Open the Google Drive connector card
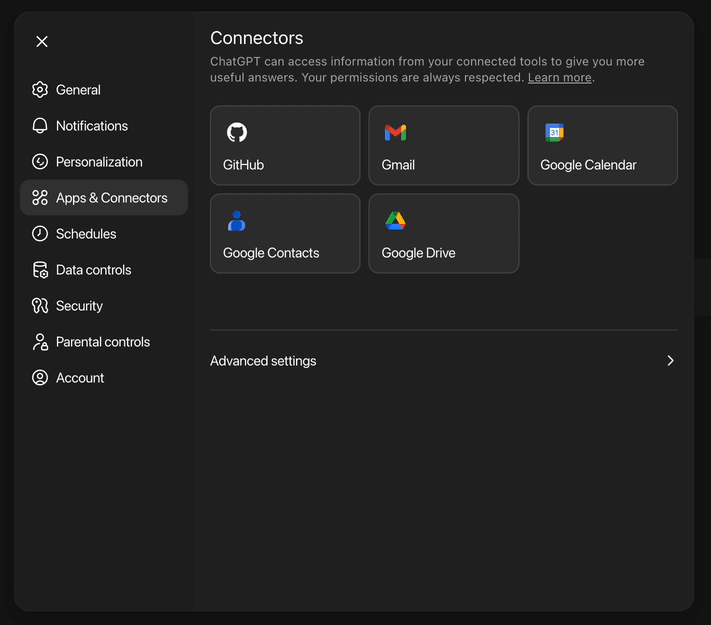The width and height of the screenshot is (711, 625). tap(443, 234)
